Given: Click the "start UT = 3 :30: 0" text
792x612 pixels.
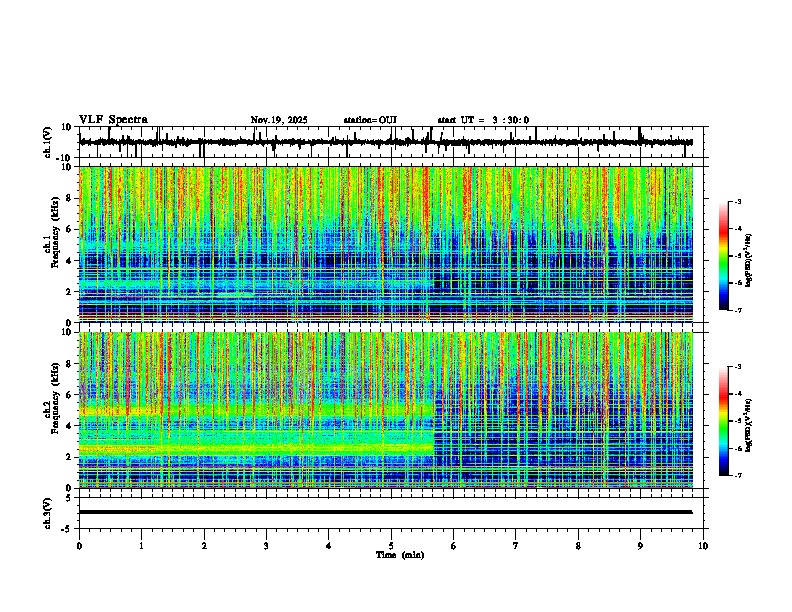Looking at the screenshot, I should [x=483, y=120].
